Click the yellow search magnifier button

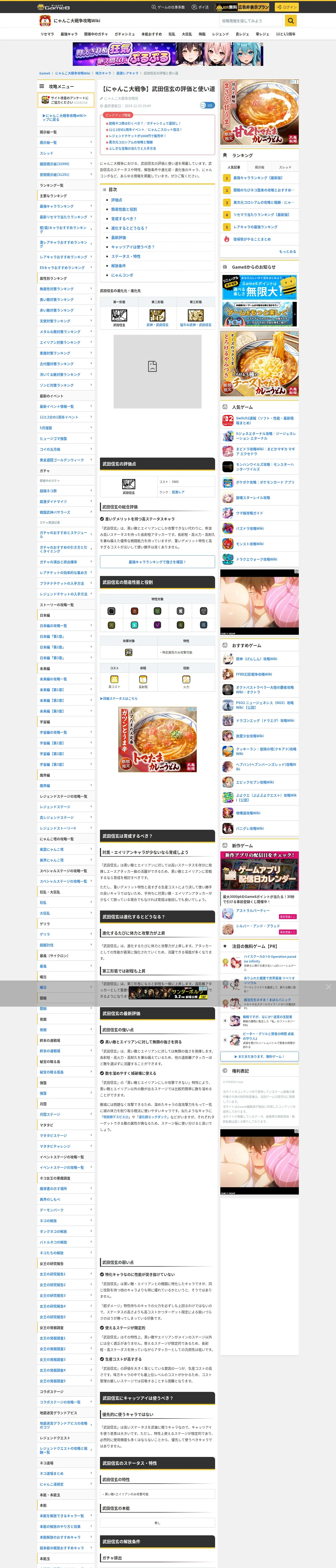(291, 21)
